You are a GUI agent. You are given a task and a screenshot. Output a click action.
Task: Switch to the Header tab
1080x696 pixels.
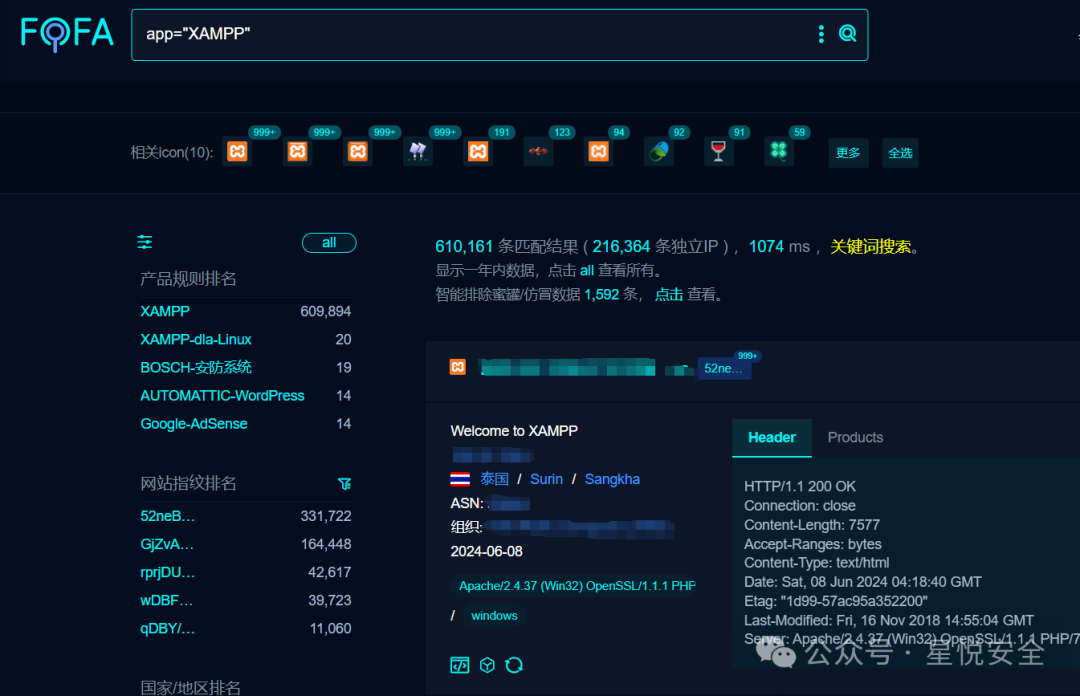click(771, 438)
